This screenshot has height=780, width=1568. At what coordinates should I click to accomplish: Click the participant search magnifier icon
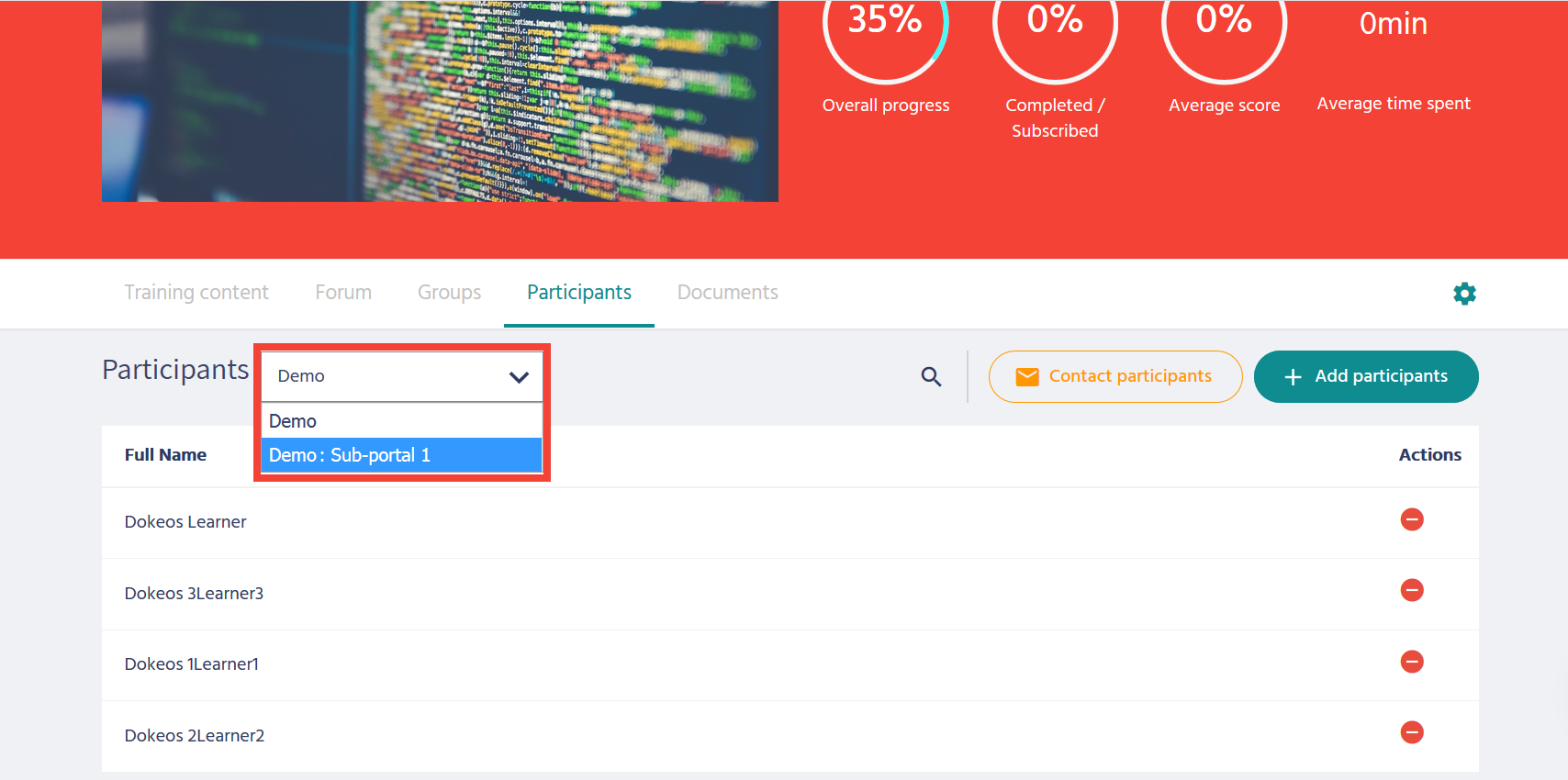tap(931, 376)
